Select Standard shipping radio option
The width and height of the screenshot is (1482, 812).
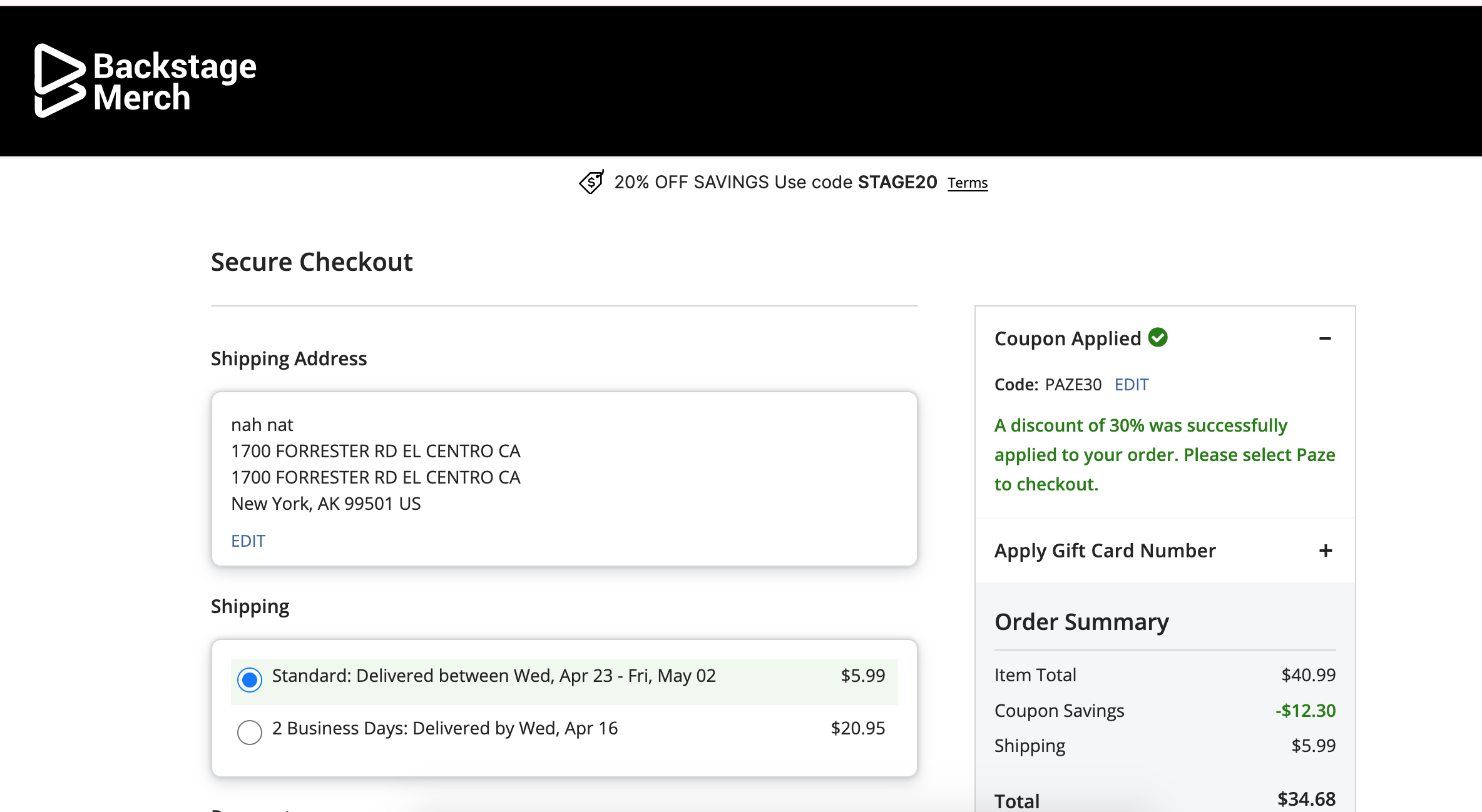point(250,679)
